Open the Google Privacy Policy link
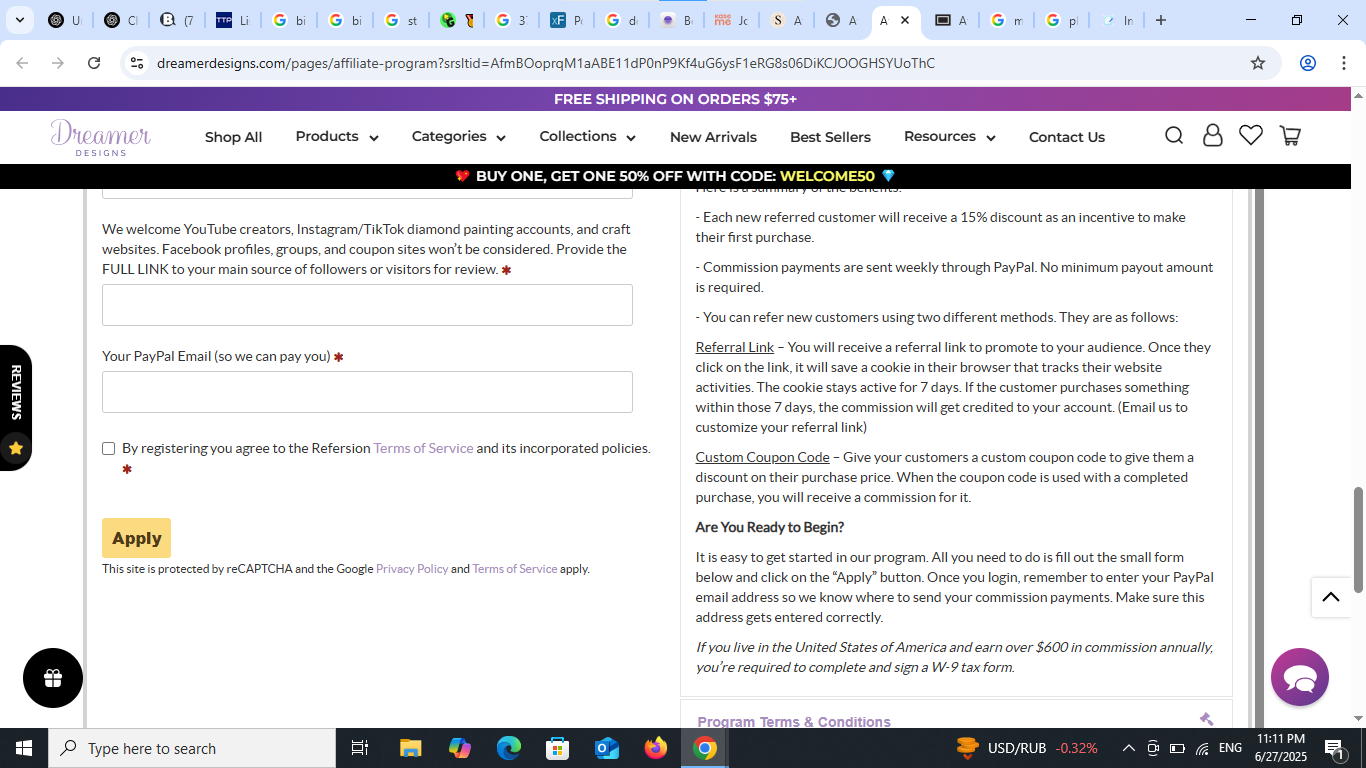 tap(412, 569)
